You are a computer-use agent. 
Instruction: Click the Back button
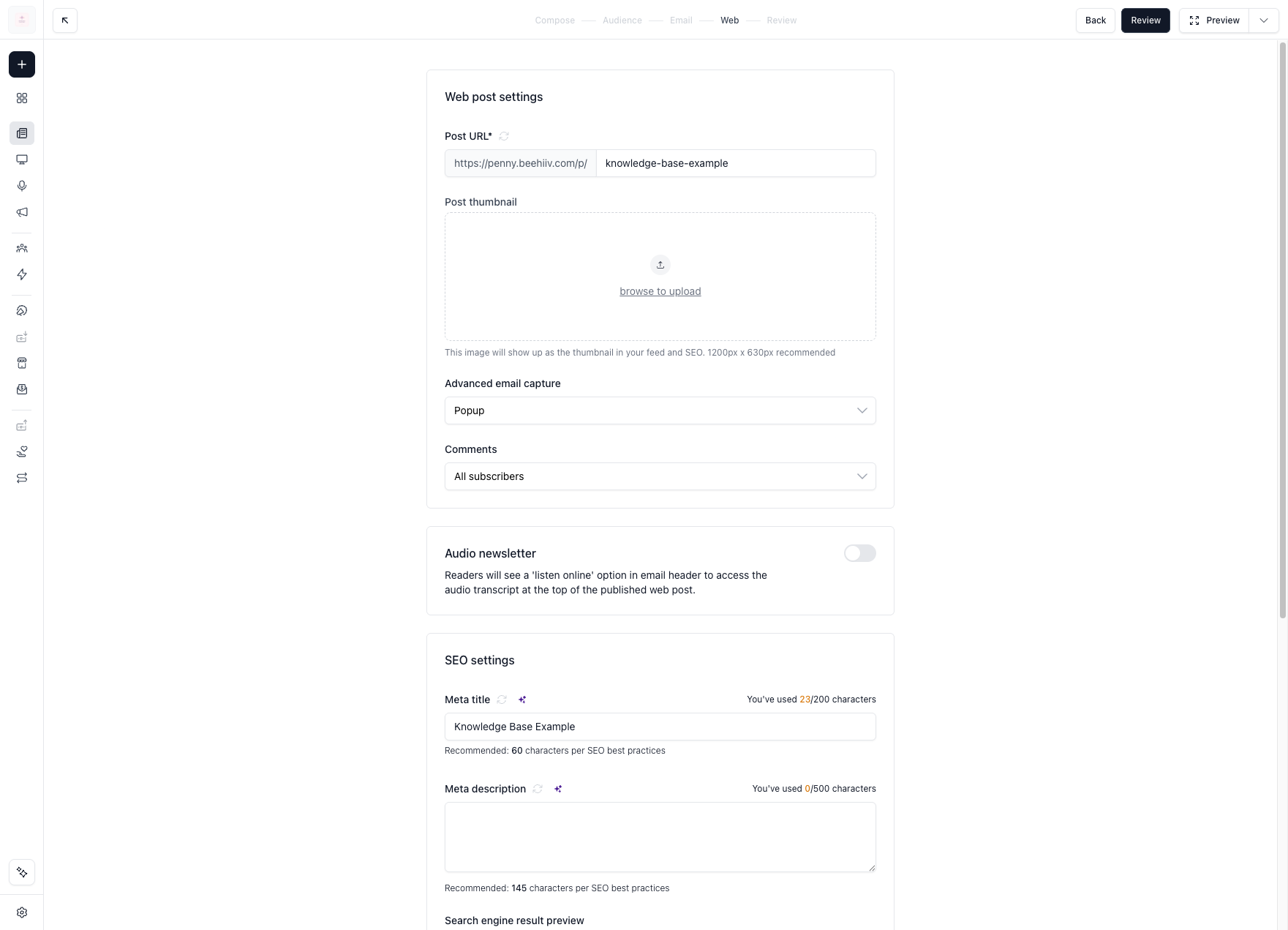1096,20
